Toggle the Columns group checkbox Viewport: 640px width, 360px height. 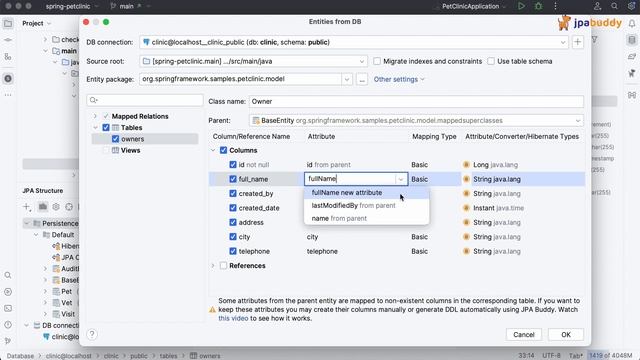coord(223,150)
